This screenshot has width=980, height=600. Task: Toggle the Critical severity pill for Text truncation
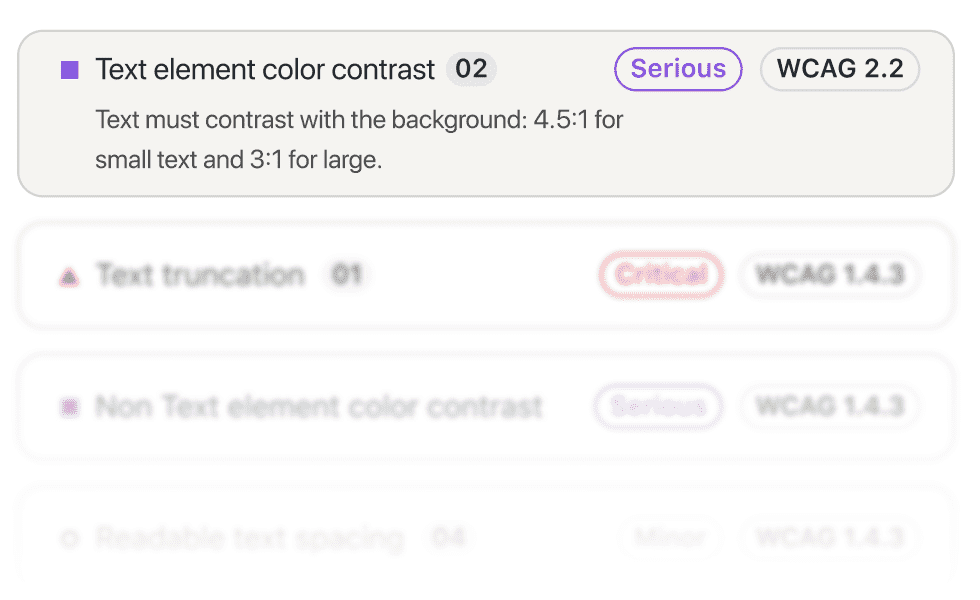[661, 275]
